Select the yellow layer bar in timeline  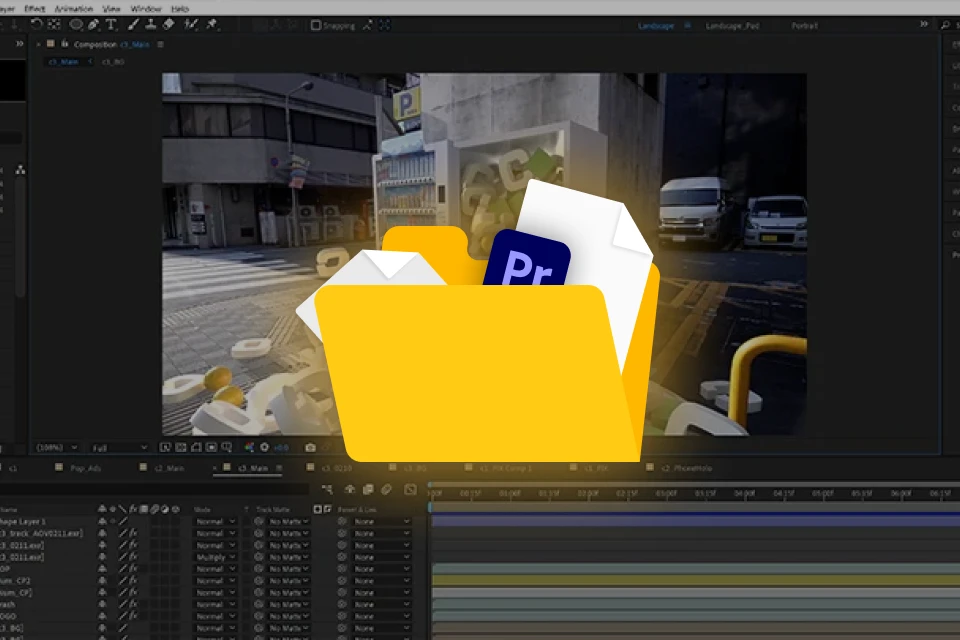pos(696,580)
